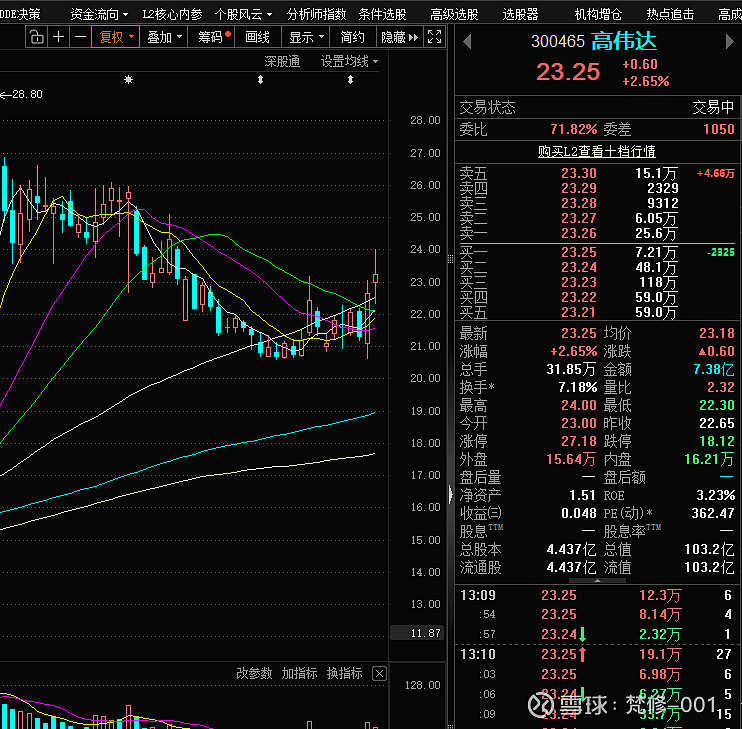Open the 热点追击 menu
Image resolution: width=742 pixels, height=729 pixels.
click(670, 14)
